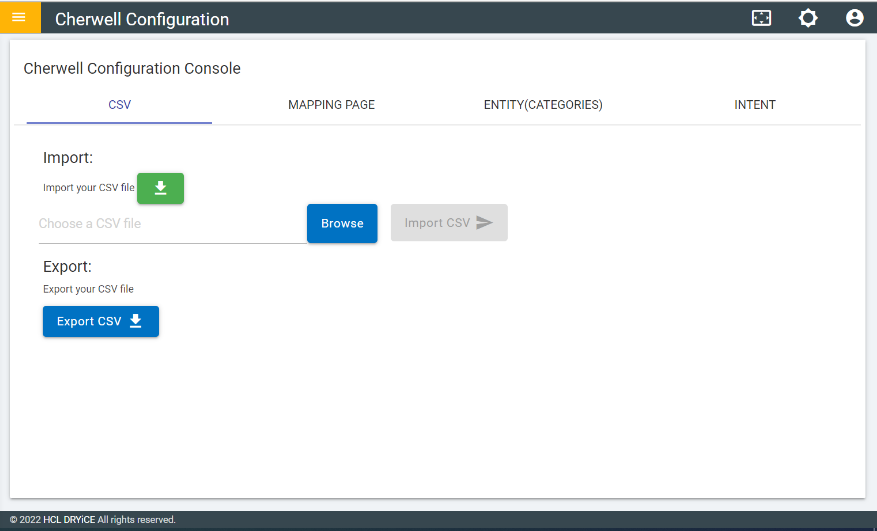Image resolution: width=877 pixels, height=531 pixels.
Task: Click the Browse button
Action: pyautogui.click(x=342, y=223)
